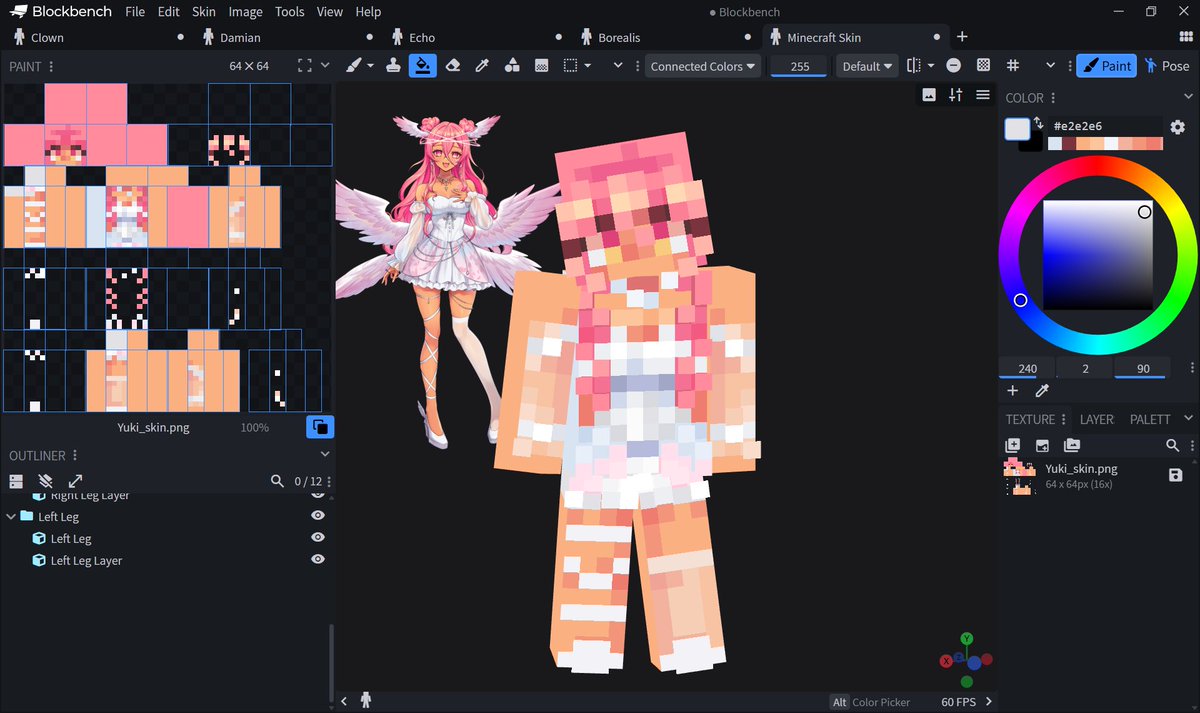Image resolution: width=1200 pixels, height=713 pixels.
Task: Select the Color Picker eyedropper tool
Action: pyautogui.click(x=482, y=66)
